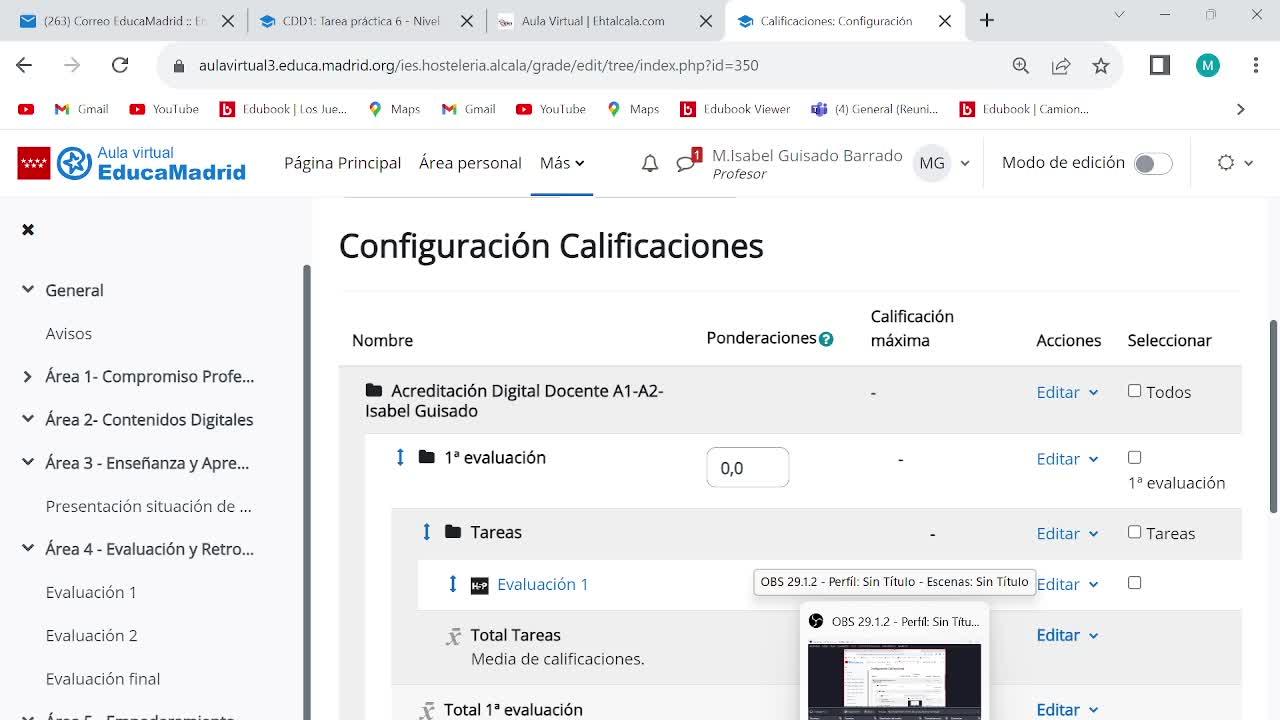Open Avisos in the course index
Screen dimensions: 1280x720
[x=69, y=334]
